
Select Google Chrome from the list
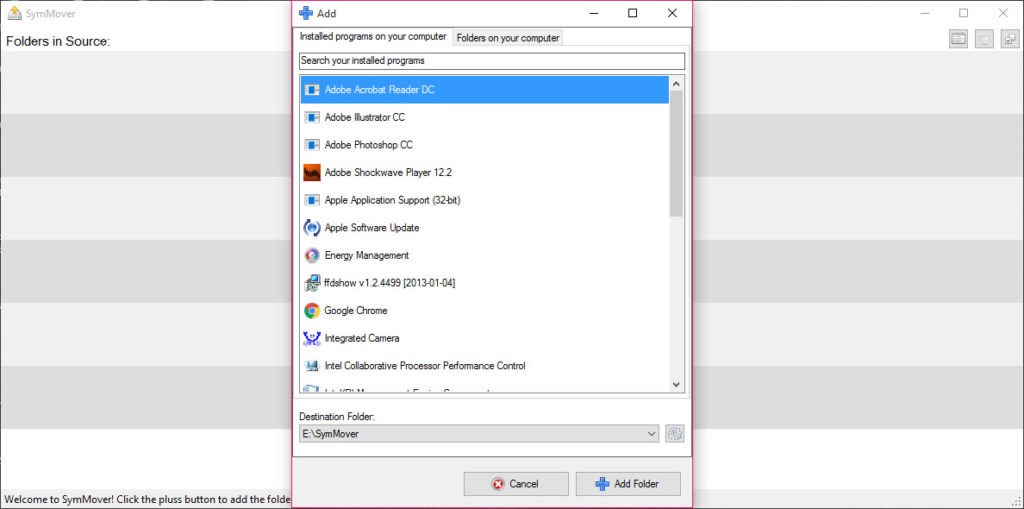click(x=485, y=310)
